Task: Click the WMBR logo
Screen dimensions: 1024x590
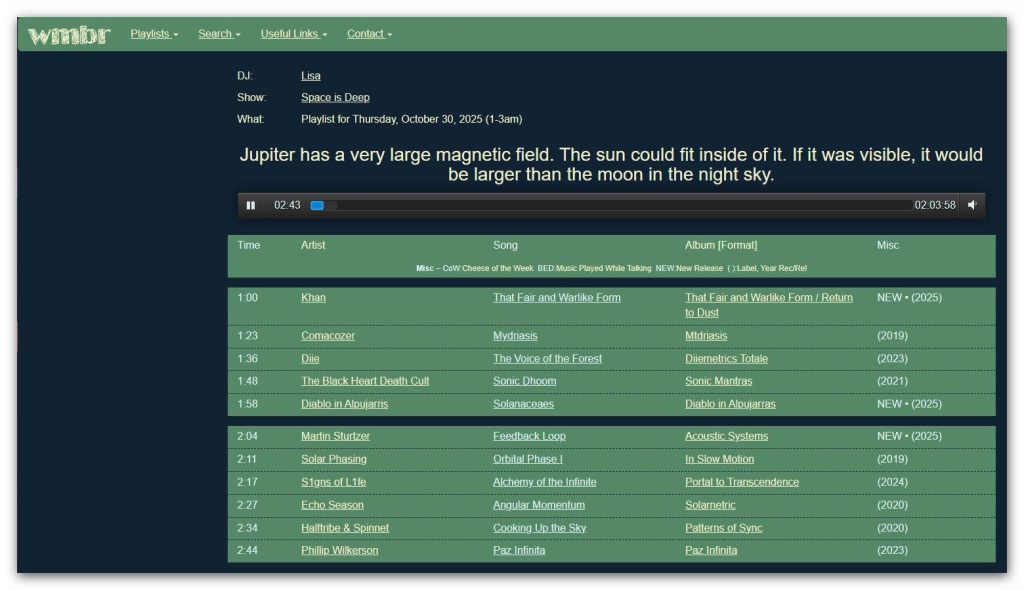Action: pos(68,35)
